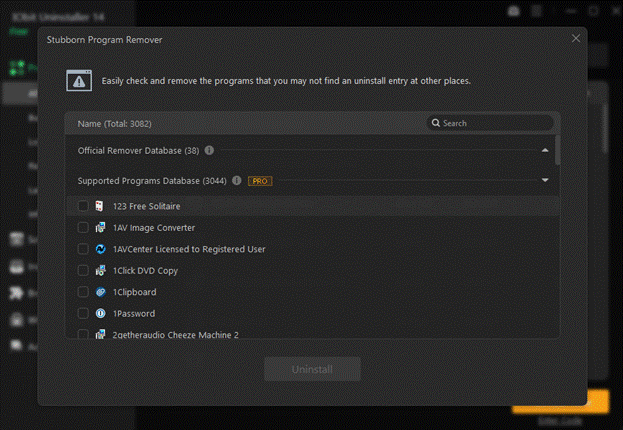623x430 pixels.
Task: Click the 1AV Image Converter icon
Action: pyautogui.click(x=100, y=227)
